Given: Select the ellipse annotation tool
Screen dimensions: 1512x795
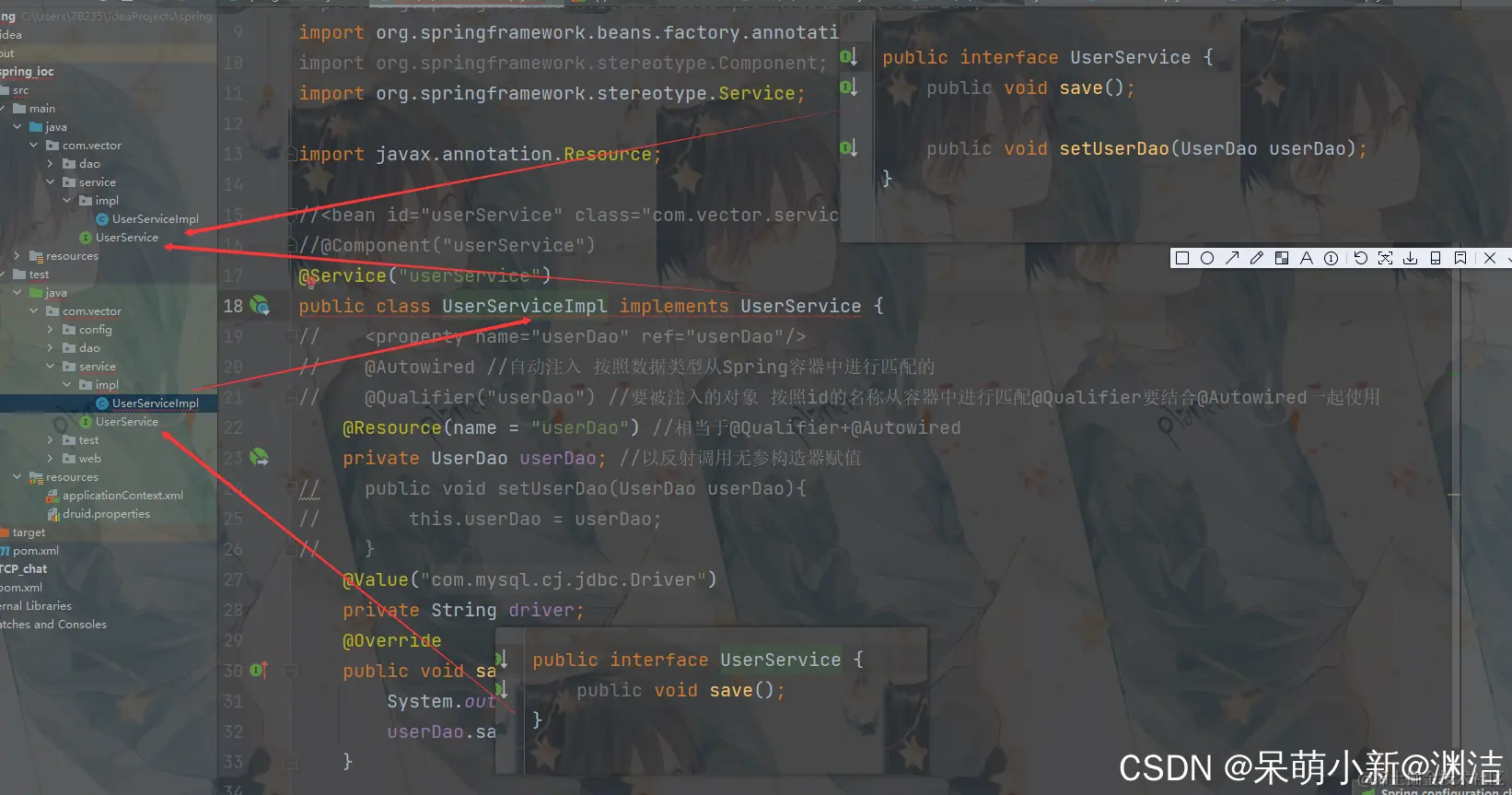Looking at the screenshot, I should [1207, 259].
